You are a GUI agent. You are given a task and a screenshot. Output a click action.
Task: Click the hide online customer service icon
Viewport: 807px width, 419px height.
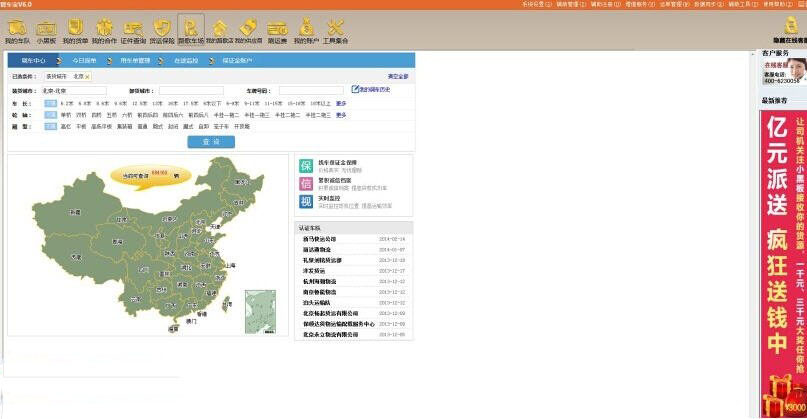(791, 30)
